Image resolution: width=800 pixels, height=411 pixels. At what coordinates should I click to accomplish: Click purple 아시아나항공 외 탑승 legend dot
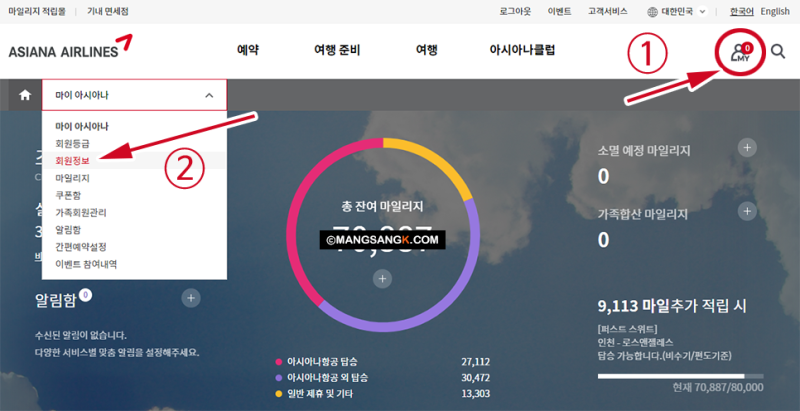279,378
